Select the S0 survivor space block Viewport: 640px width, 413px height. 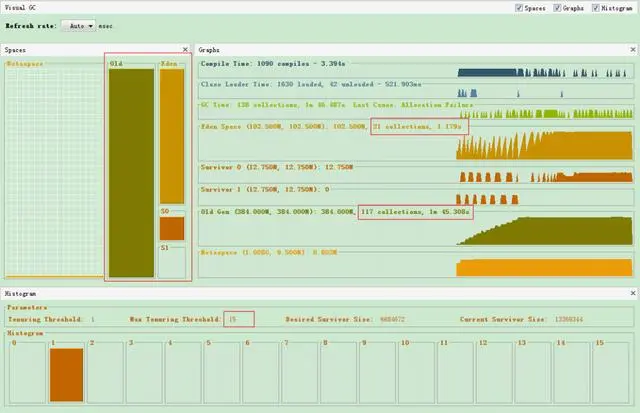click(x=172, y=229)
